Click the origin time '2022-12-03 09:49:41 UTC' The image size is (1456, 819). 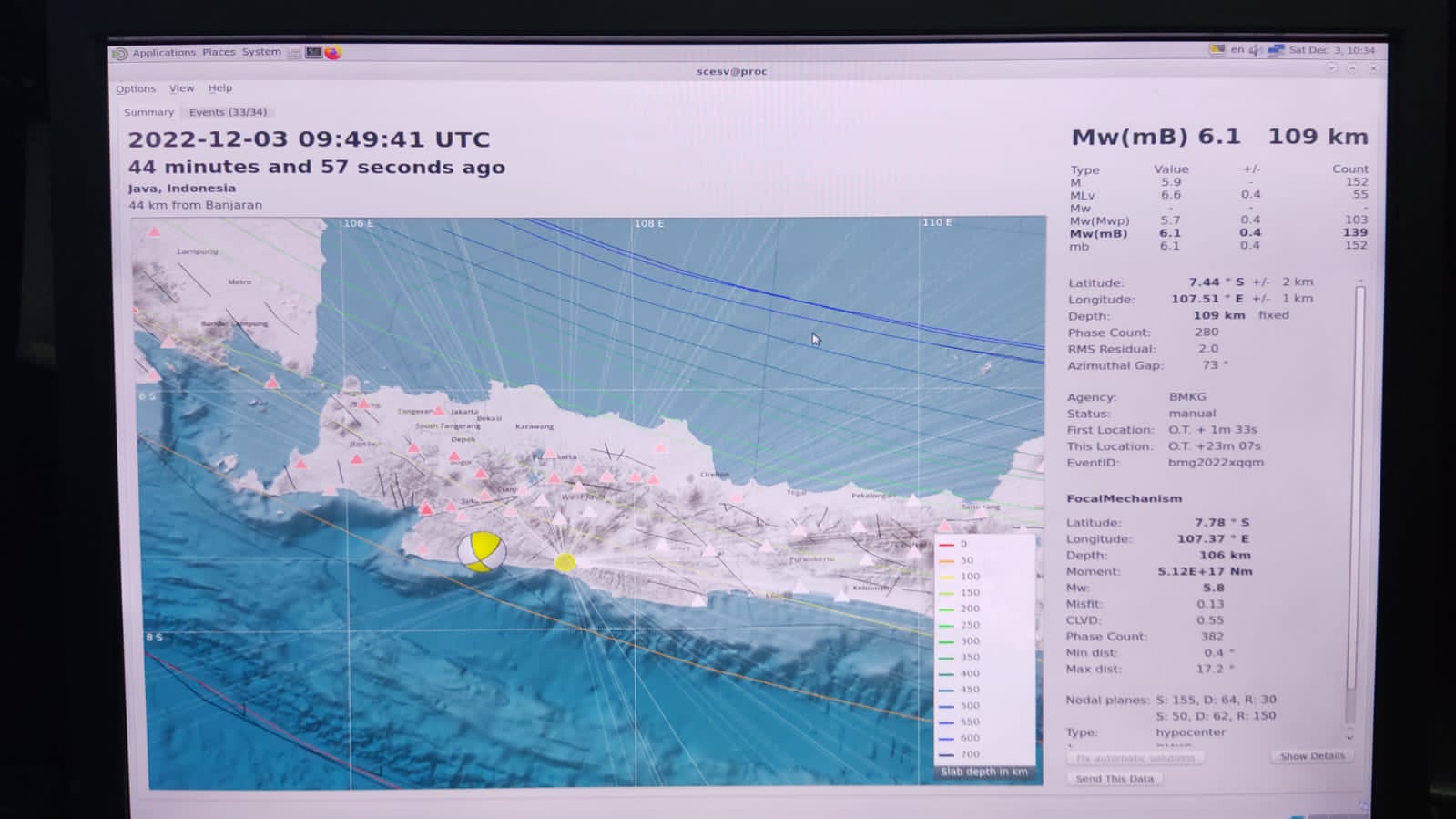pyautogui.click(x=309, y=139)
